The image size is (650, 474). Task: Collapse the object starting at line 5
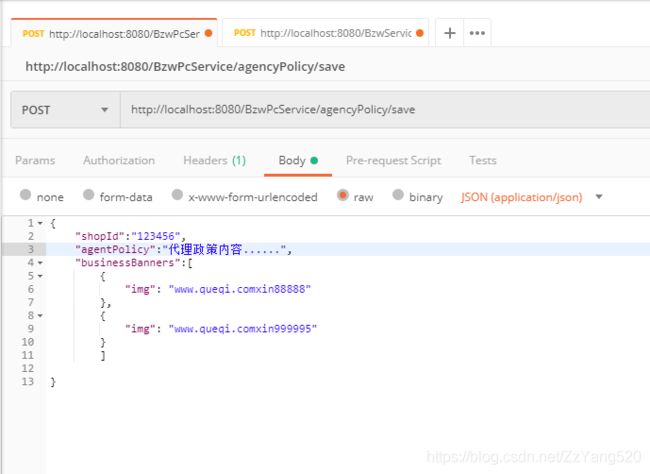40,276
